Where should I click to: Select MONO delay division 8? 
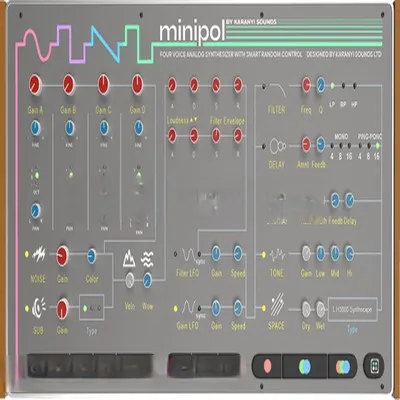pyautogui.click(x=341, y=146)
